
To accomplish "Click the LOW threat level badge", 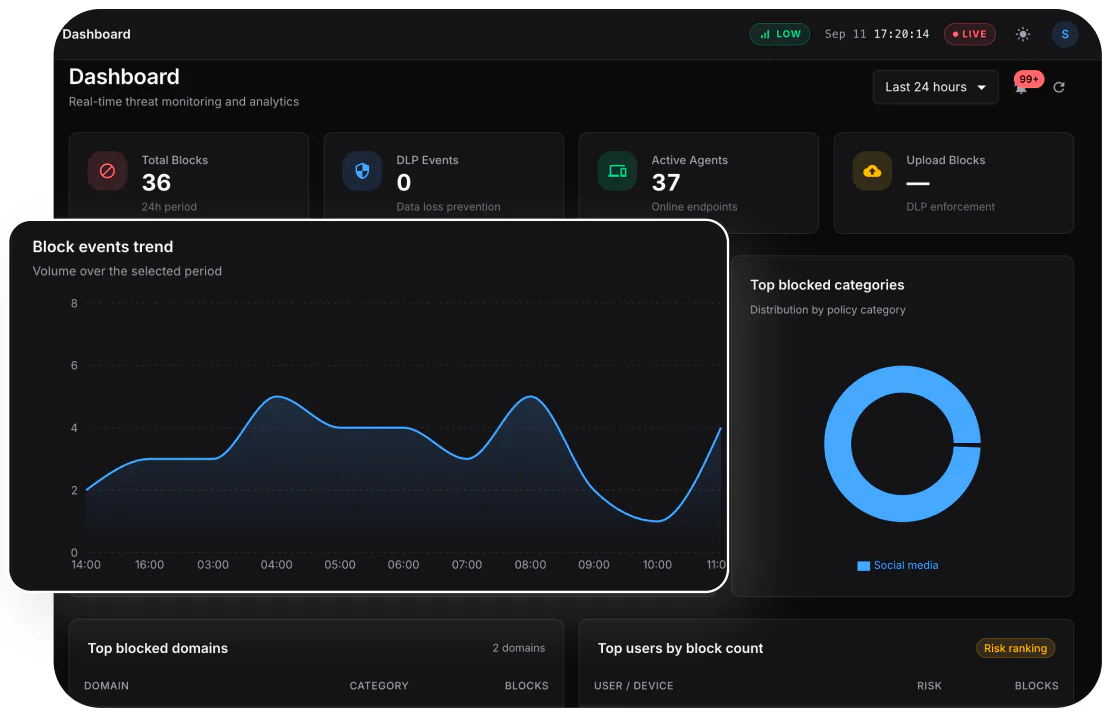I will click(780, 34).
